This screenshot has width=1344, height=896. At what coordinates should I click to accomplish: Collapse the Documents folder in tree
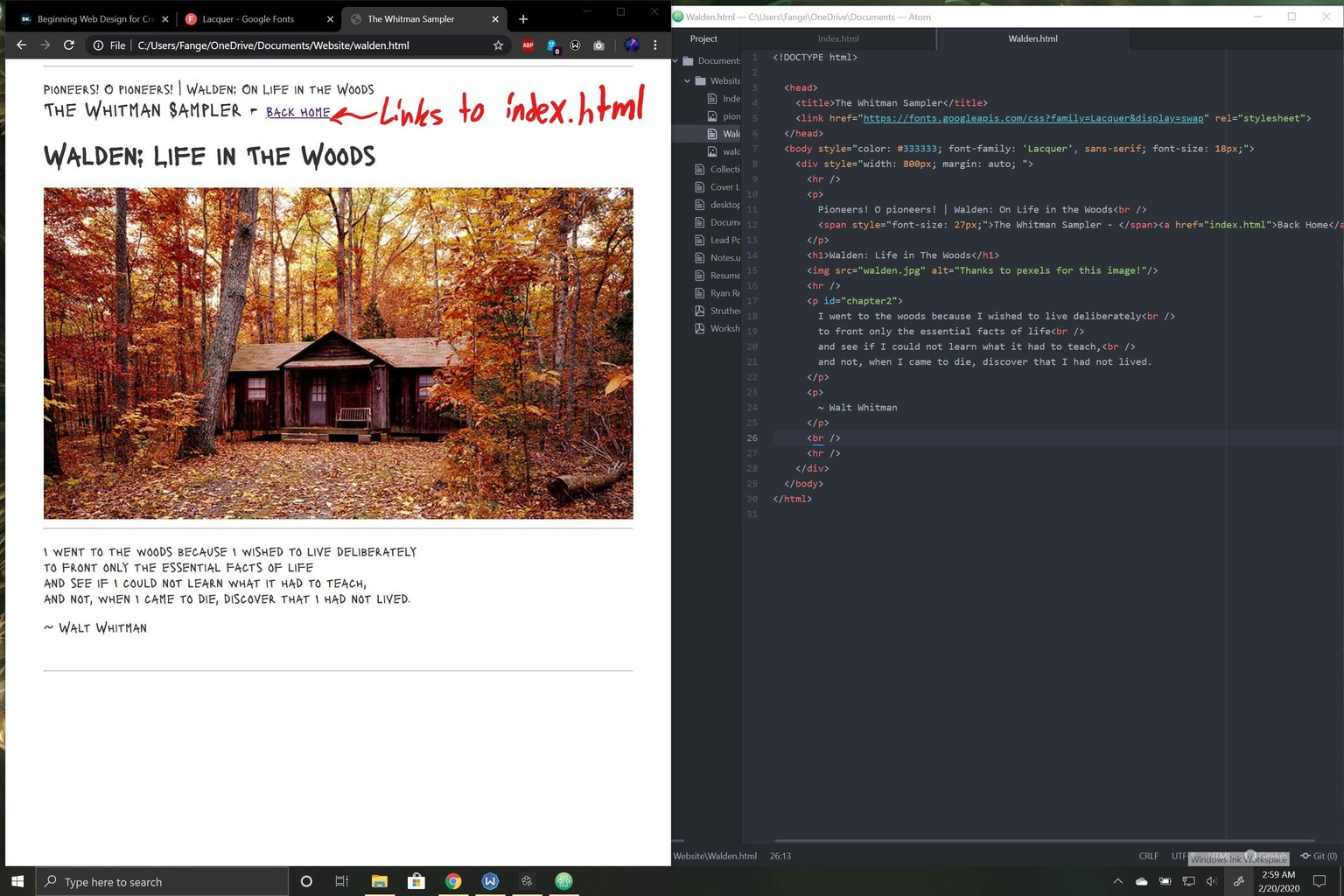[675, 61]
